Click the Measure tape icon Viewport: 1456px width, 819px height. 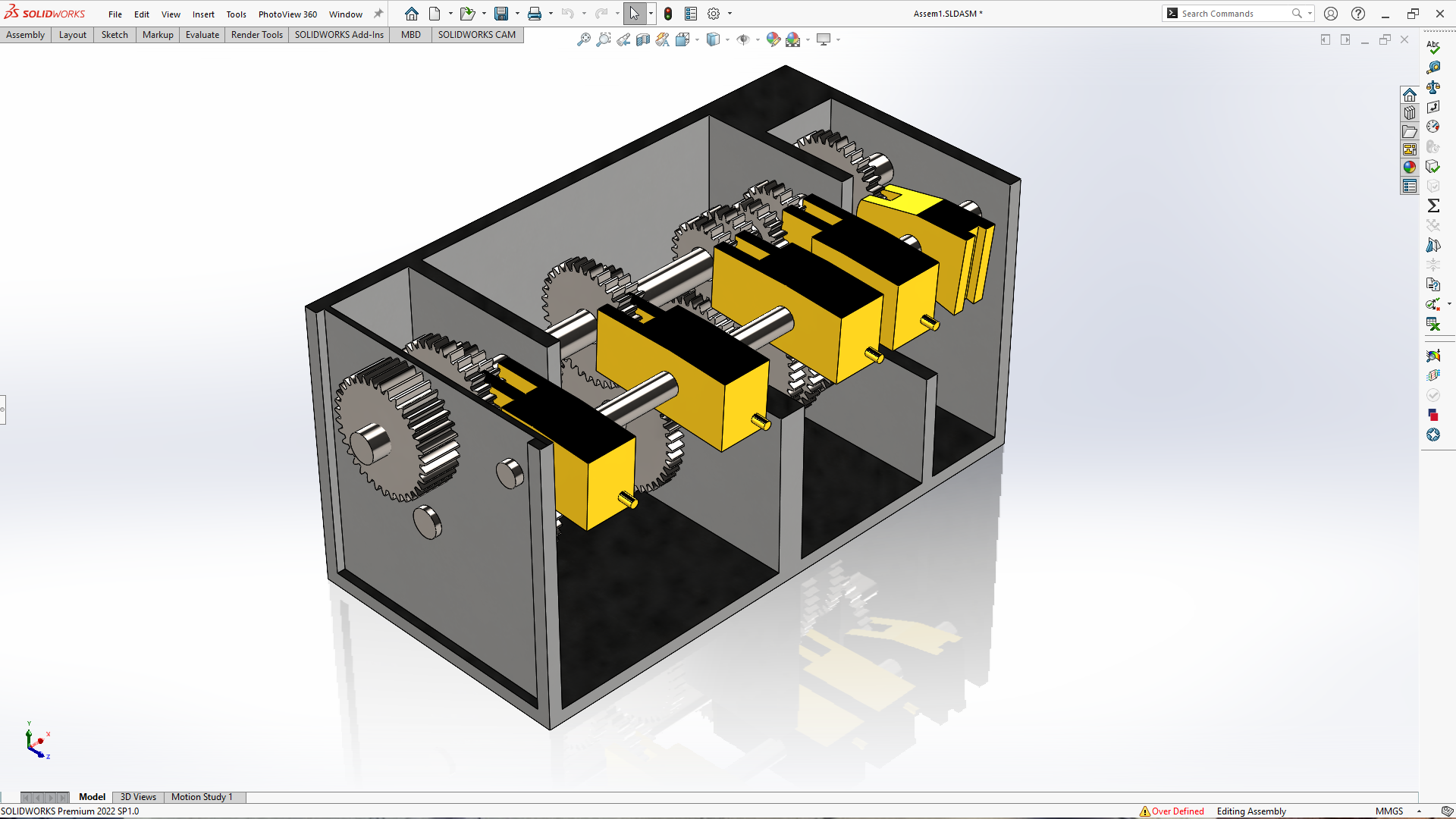[x=1433, y=67]
